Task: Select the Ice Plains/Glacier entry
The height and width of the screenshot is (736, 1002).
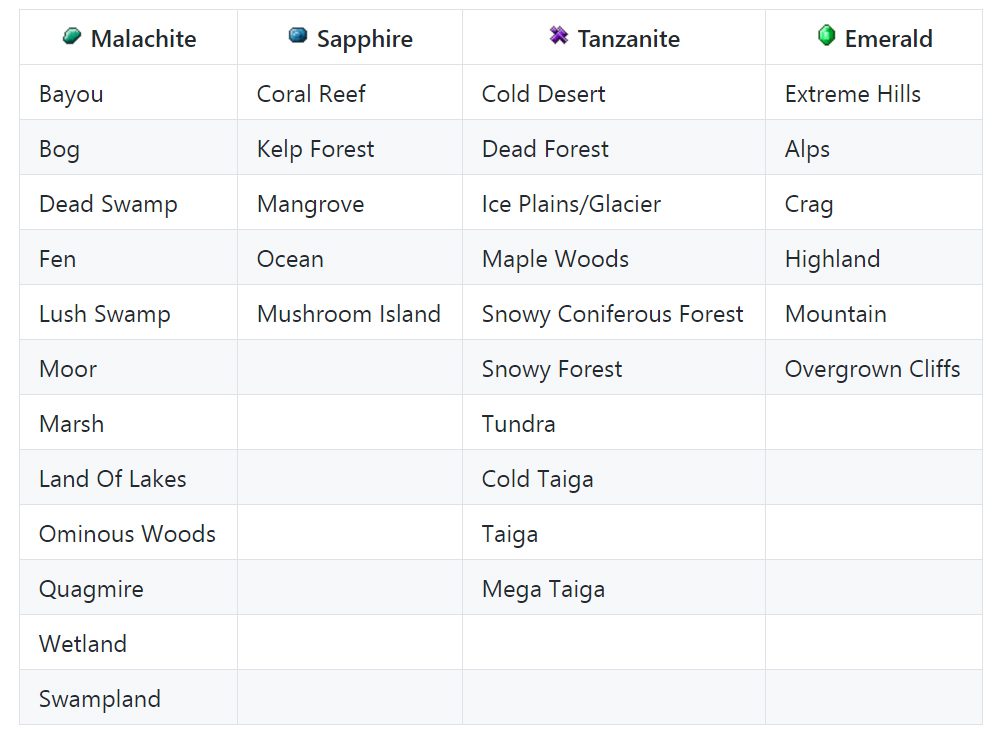Action: [571, 204]
